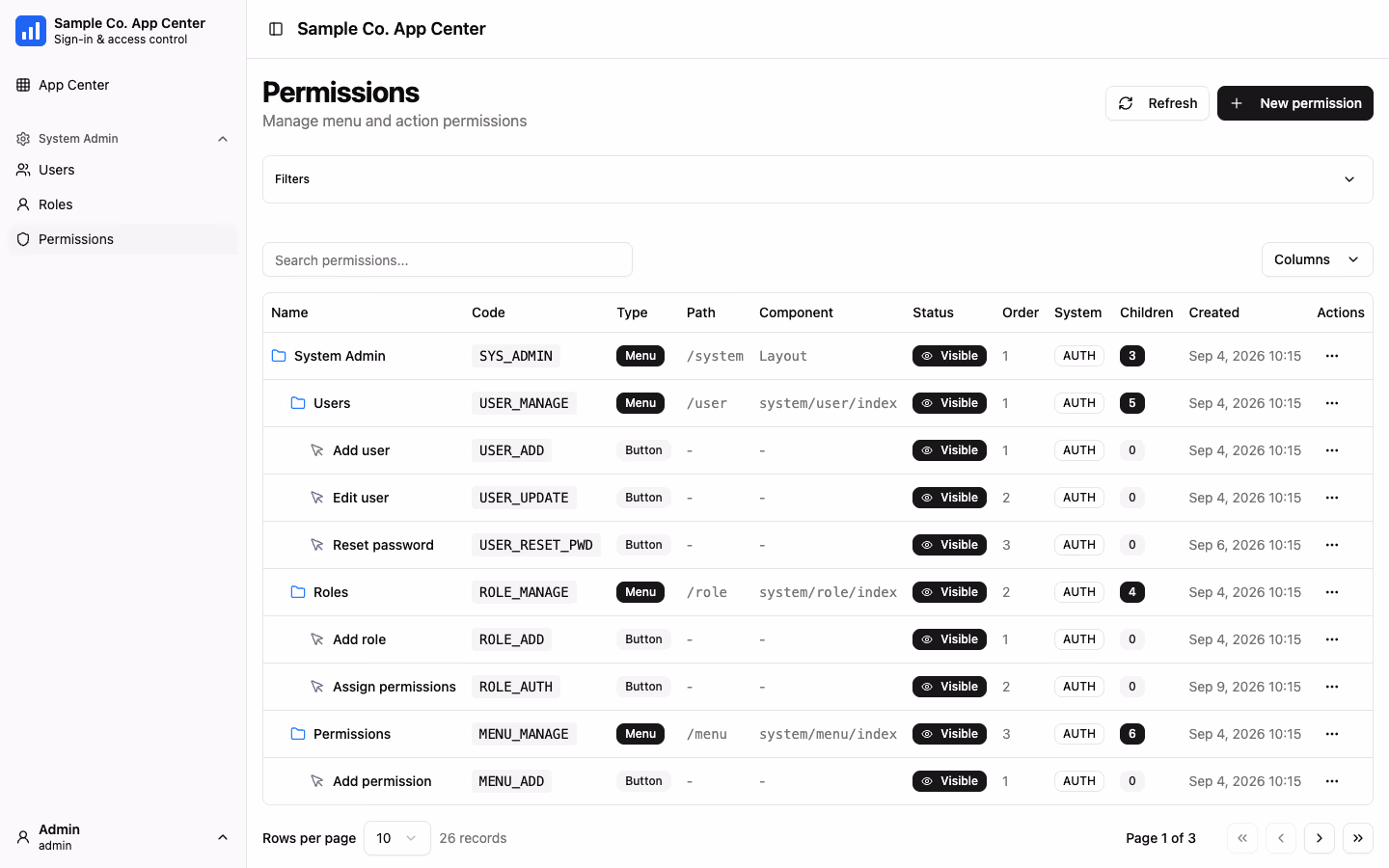This screenshot has height=868, width=1389.
Task: Click the system/role/index component cell
Action: pos(828,592)
